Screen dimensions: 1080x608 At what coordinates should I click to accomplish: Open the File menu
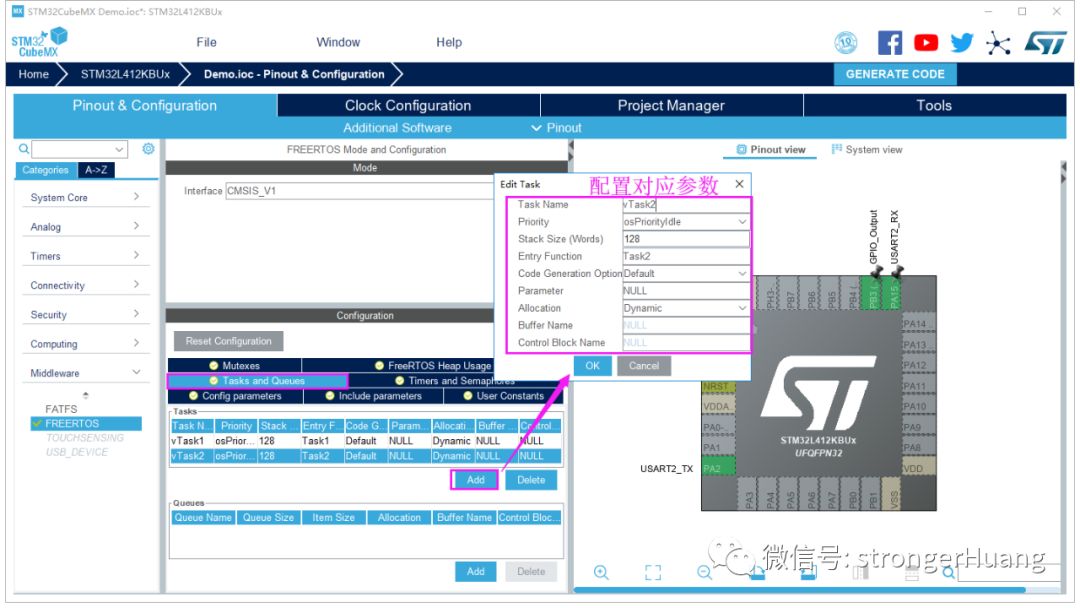(206, 42)
